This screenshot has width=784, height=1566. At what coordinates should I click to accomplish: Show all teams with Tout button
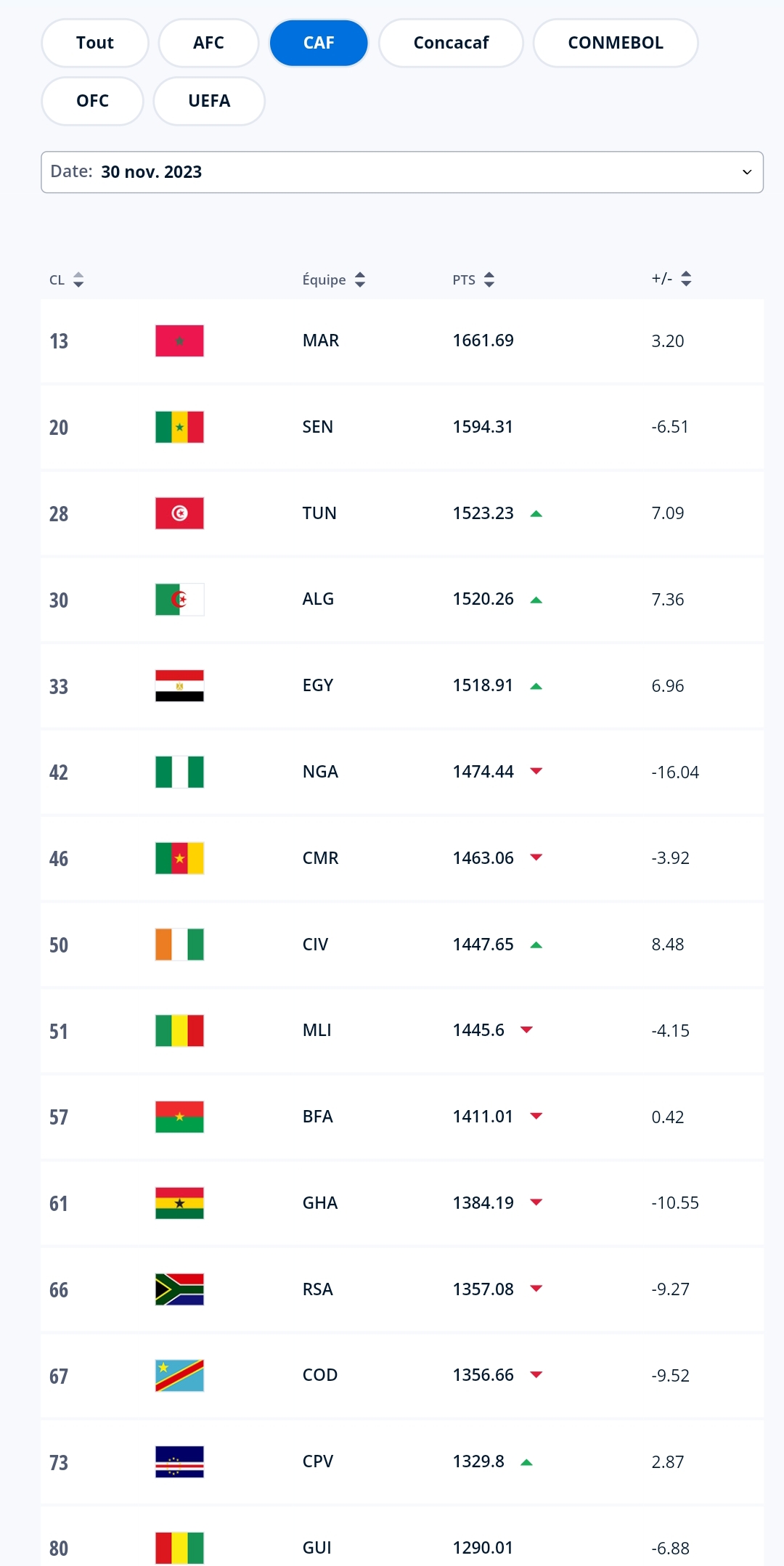point(95,43)
